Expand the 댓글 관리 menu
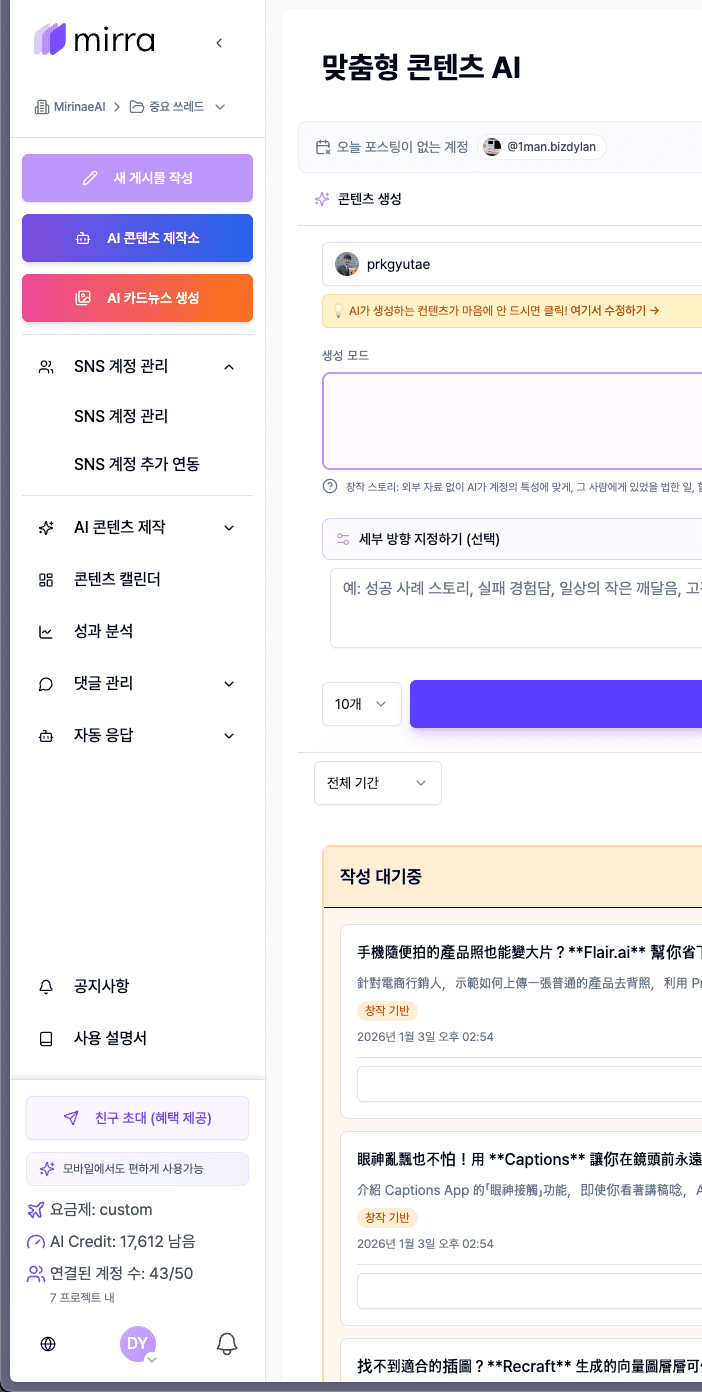This screenshot has width=702, height=1392. 229,684
